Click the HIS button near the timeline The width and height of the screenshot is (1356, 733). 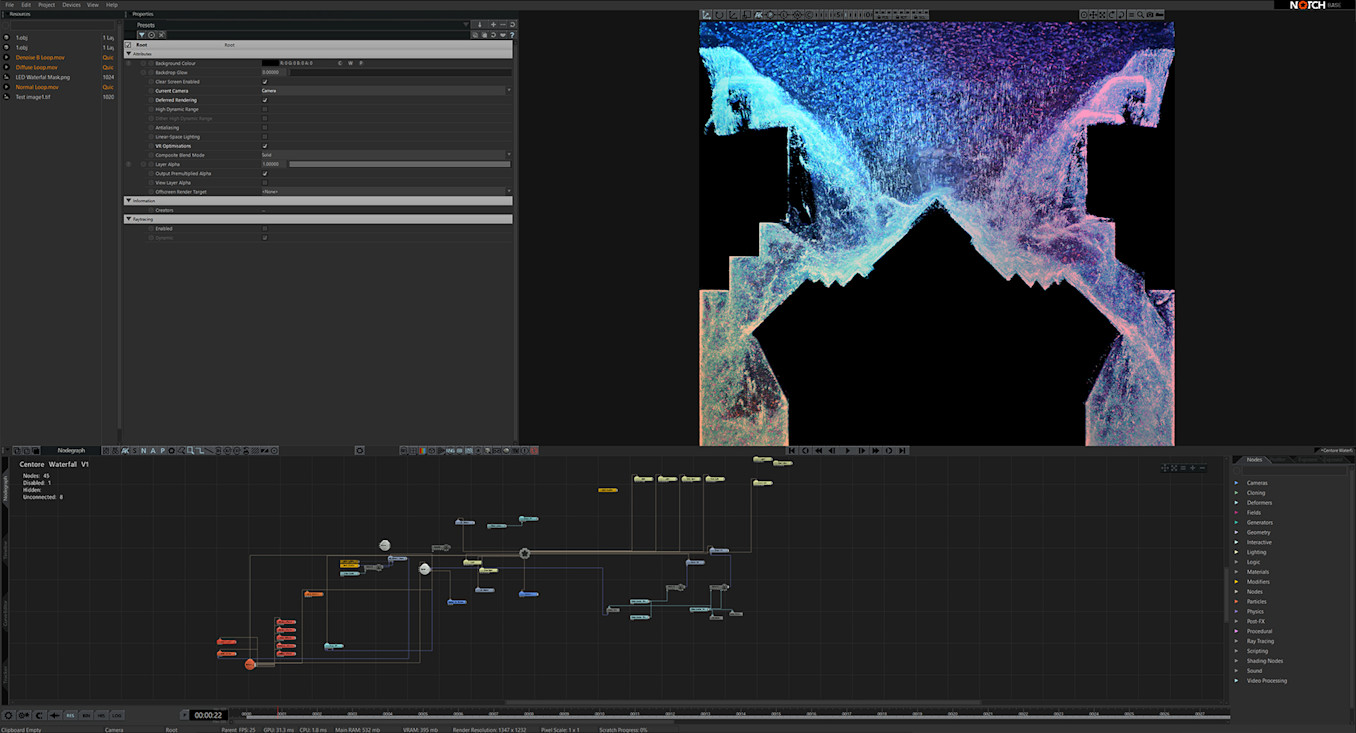pyautogui.click(x=101, y=715)
